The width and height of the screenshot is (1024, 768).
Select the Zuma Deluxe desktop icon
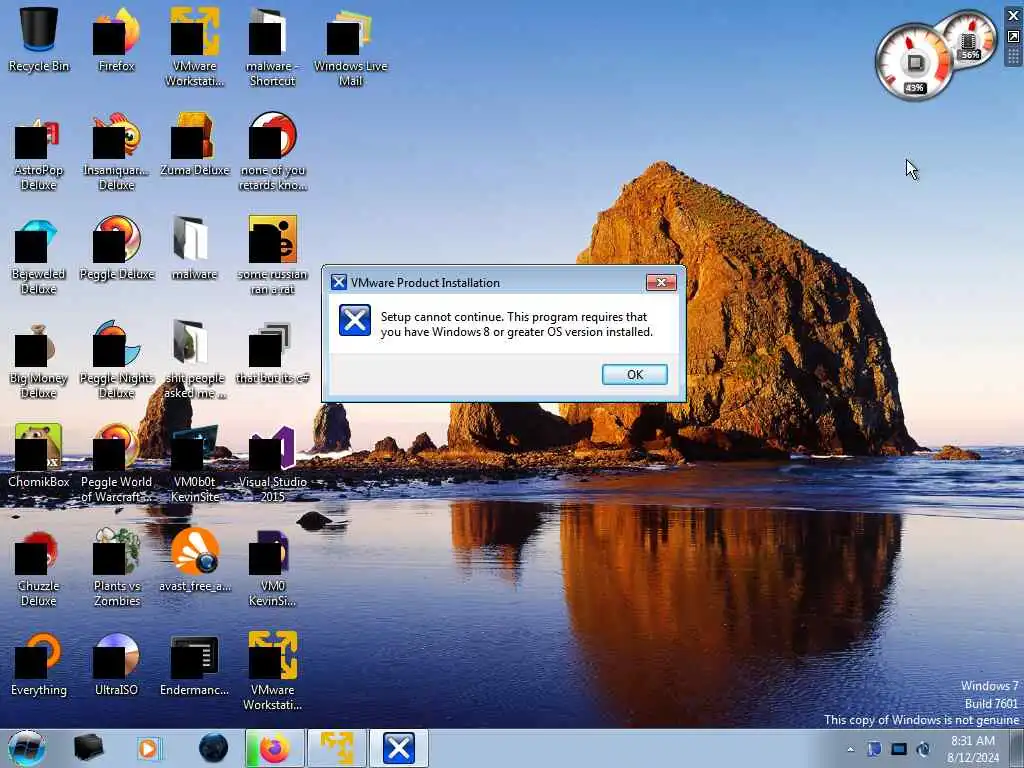click(194, 144)
